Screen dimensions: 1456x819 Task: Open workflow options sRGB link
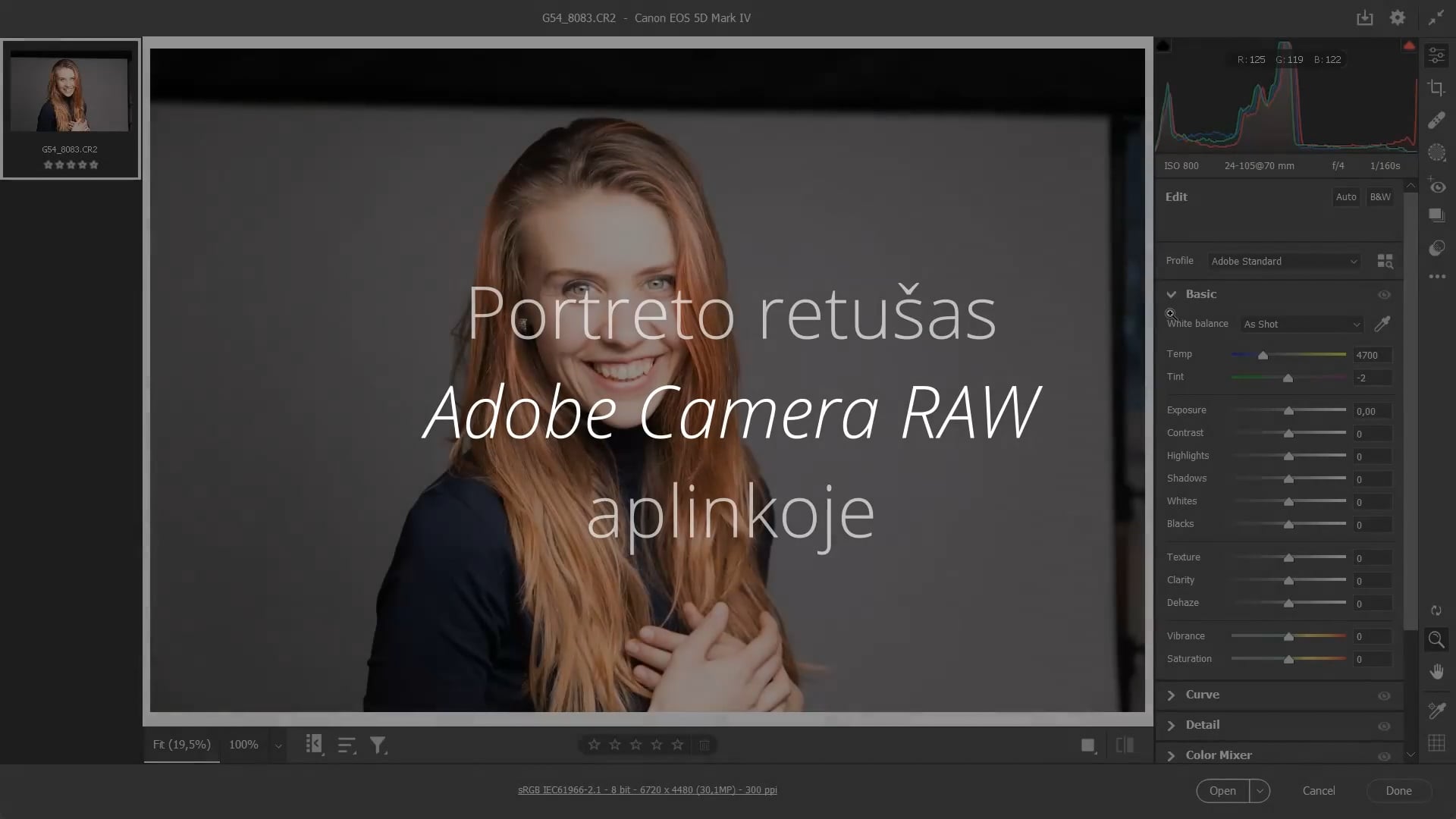point(648,790)
